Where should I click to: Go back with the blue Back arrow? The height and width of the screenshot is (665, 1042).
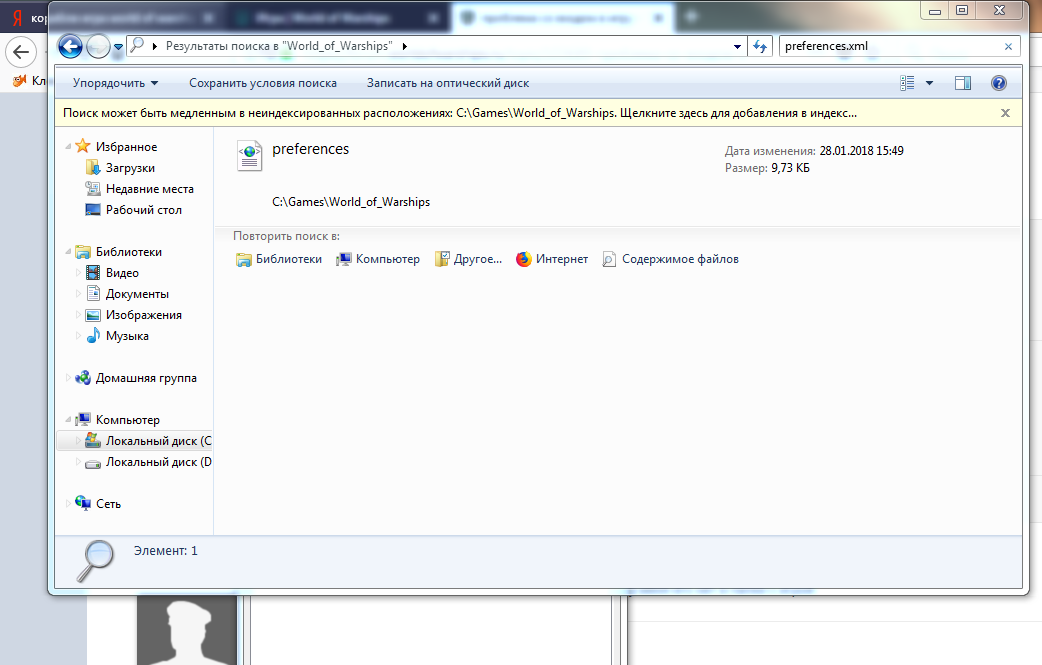pos(70,46)
